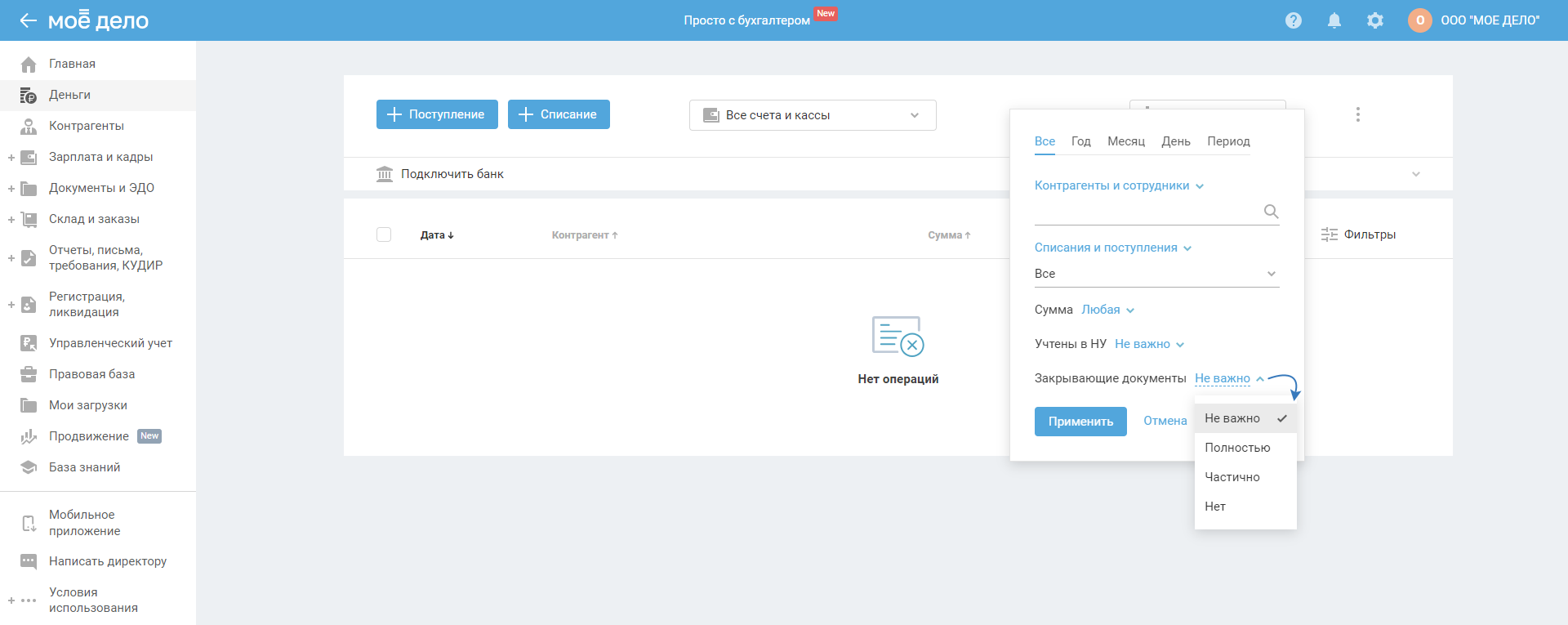Expand Зарплата и кадры plus expander
Viewport: 1568px width, 625px height.
click(x=11, y=157)
